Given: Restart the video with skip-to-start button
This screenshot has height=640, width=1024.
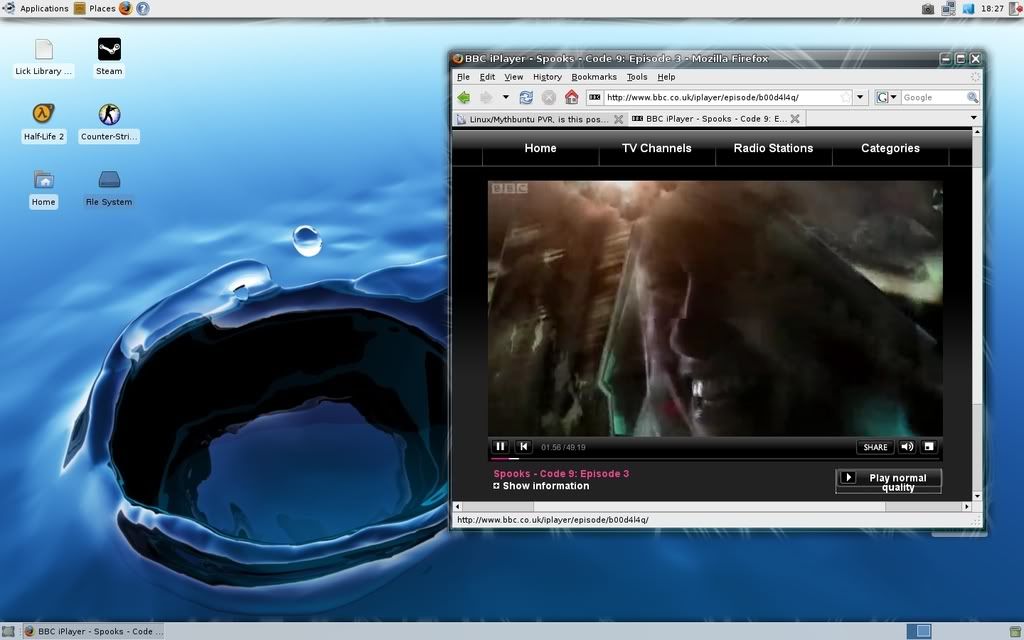Looking at the screenshot, I should [523, 447].
